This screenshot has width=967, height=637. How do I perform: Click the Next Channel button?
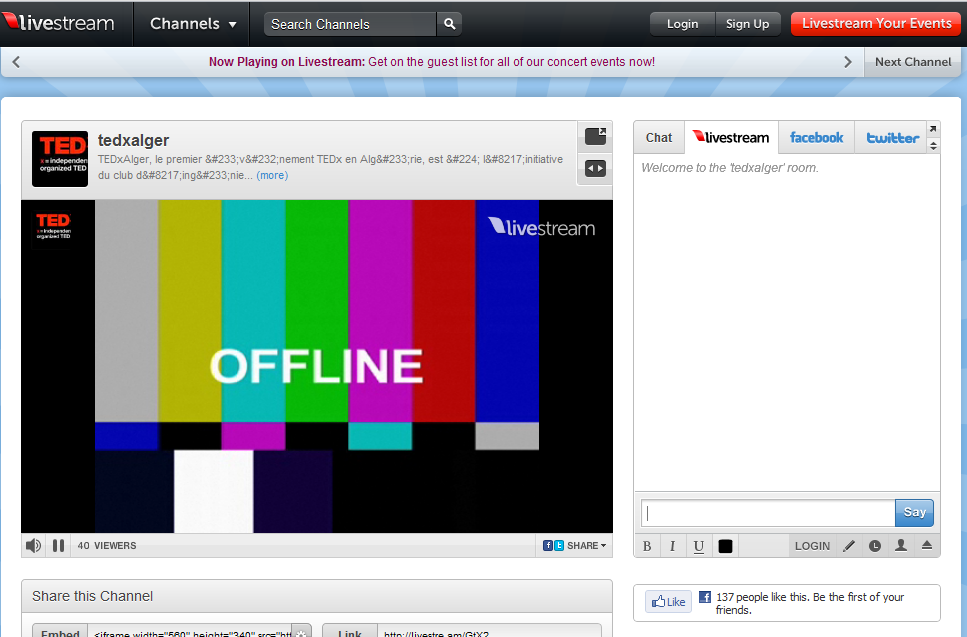[913, 62]
